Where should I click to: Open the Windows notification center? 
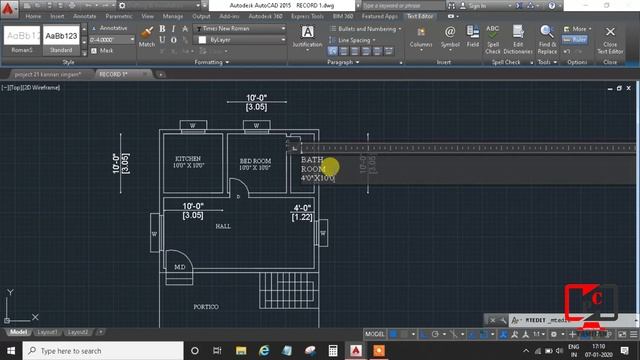pyautogui.click(x=624, y=351)
